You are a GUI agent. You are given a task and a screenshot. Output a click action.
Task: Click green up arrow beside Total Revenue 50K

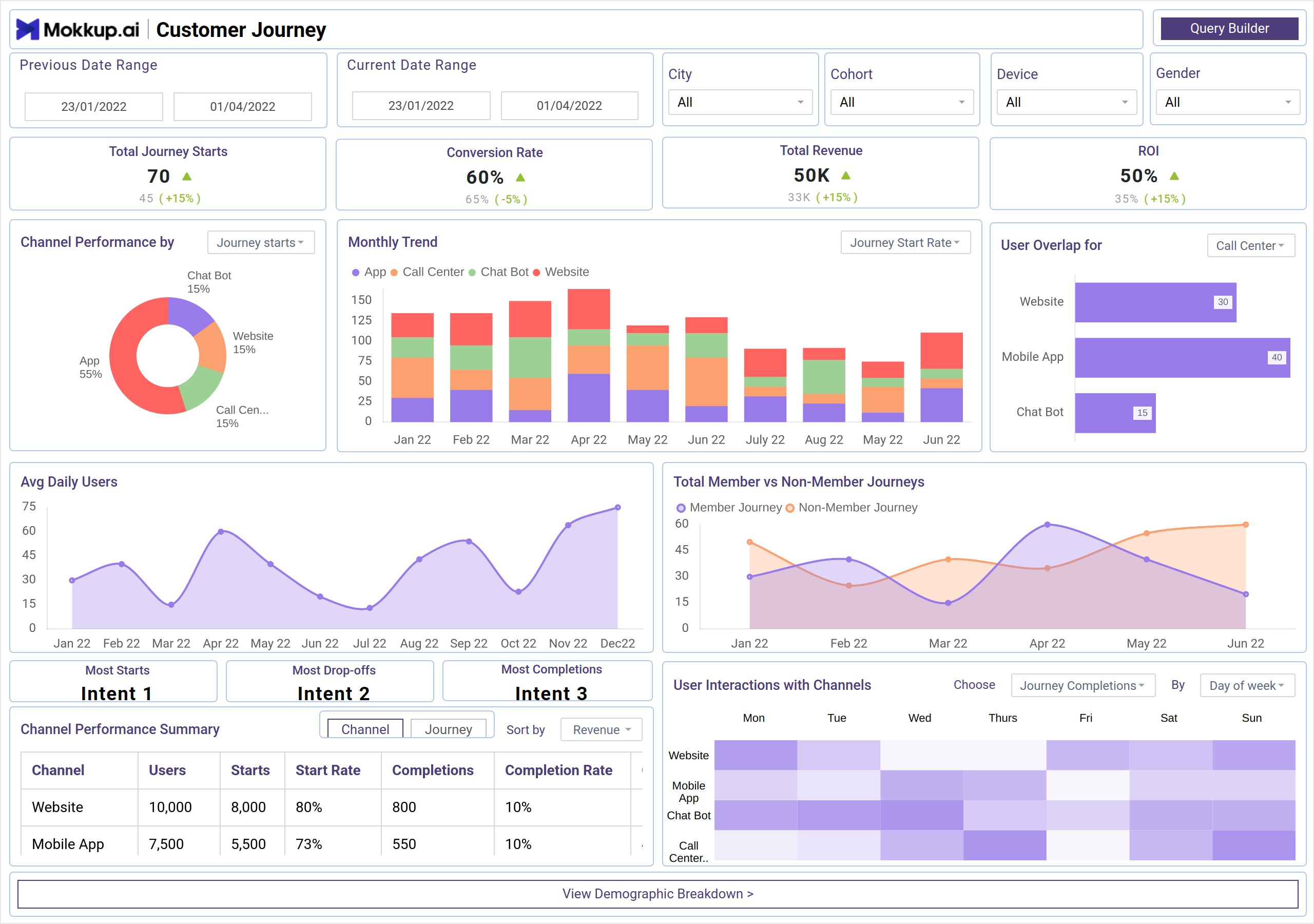(x=846, y=175)
